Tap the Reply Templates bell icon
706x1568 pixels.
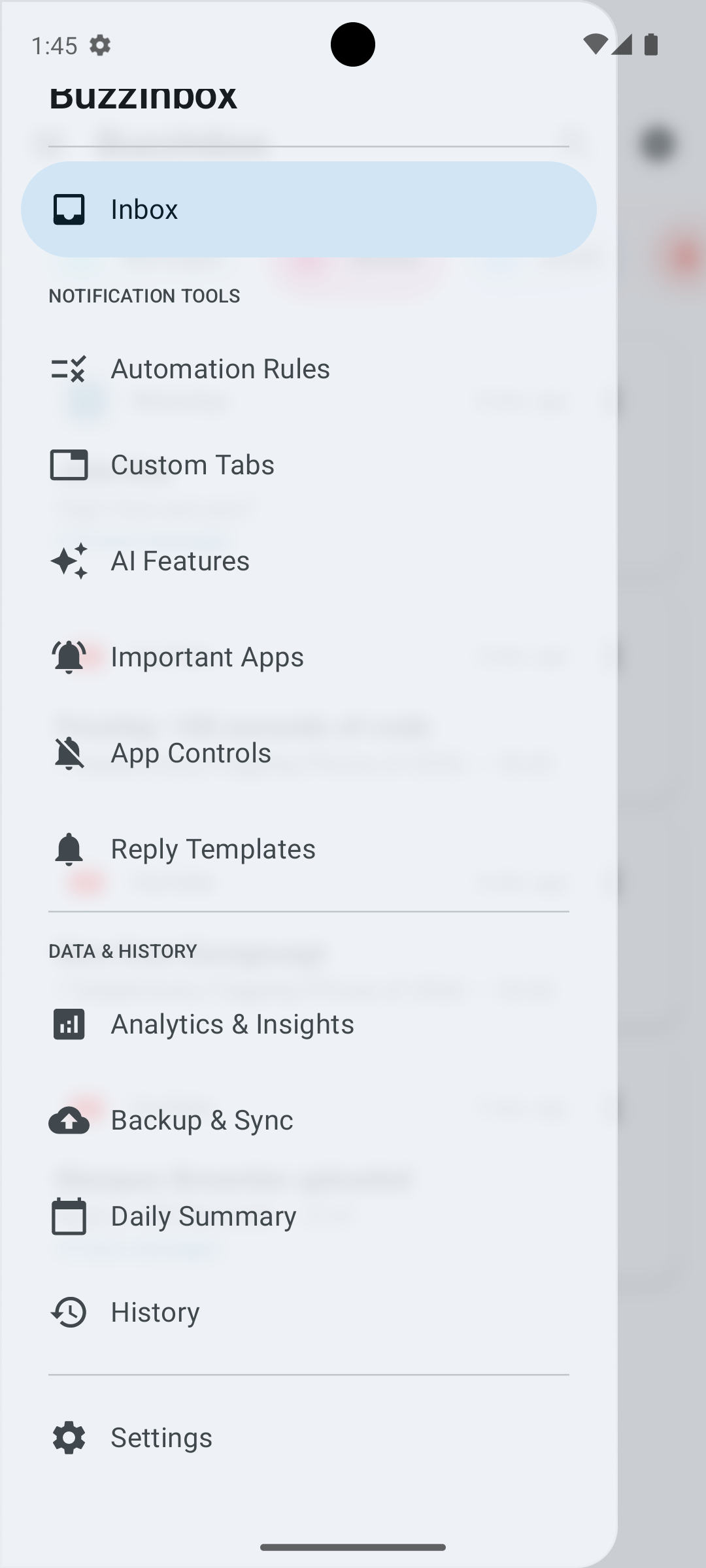coord(69,848)
